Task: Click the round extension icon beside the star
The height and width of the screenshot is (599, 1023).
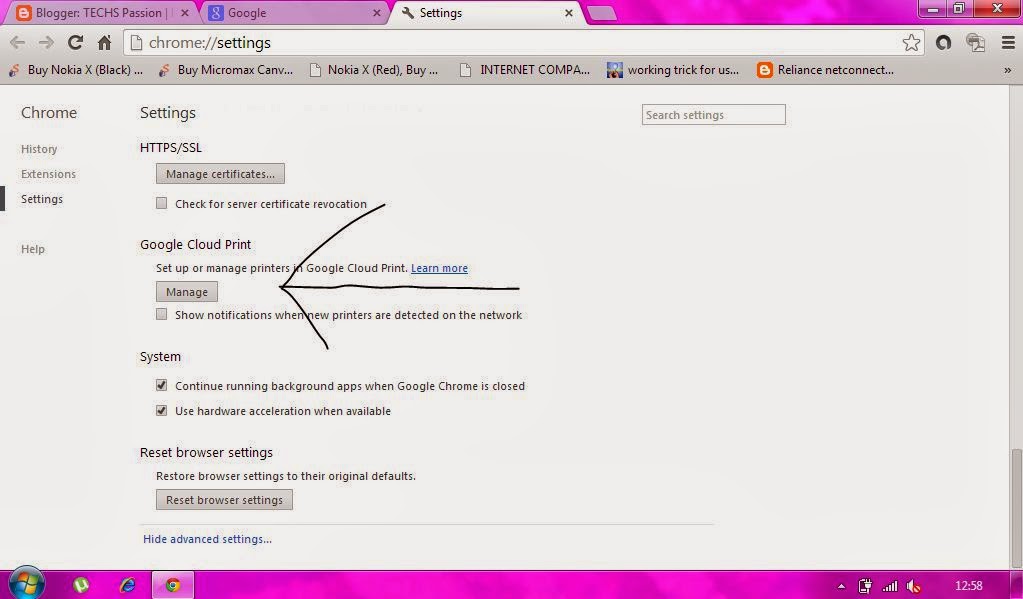Action: click(943, 43)
